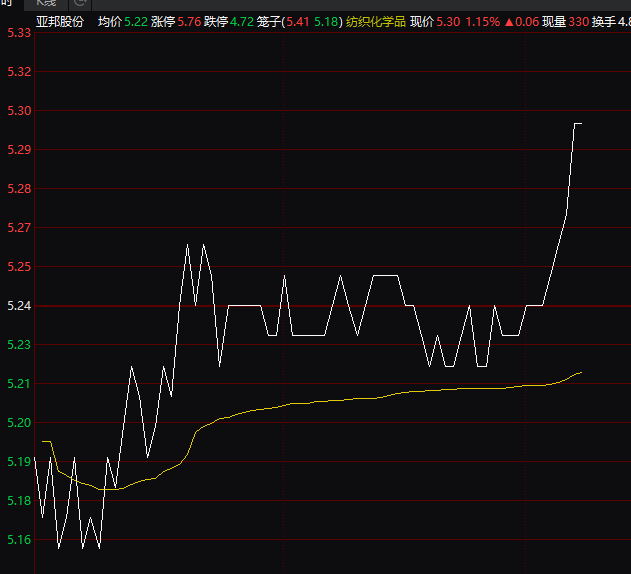Click the 5.19 price axis label
Screen dimensions: 631x574
(19, 461)
